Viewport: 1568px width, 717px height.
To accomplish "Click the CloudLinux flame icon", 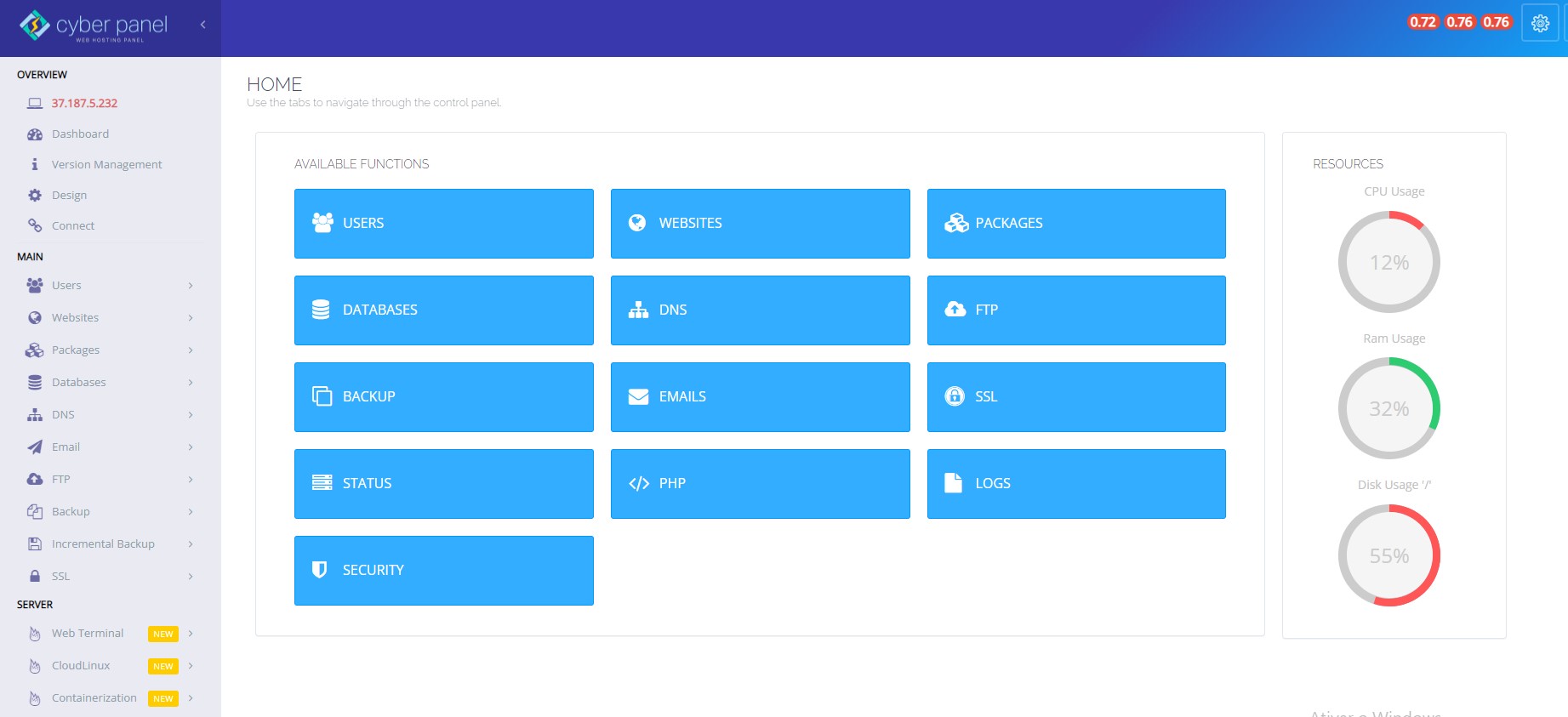I will tap(35, 666).
